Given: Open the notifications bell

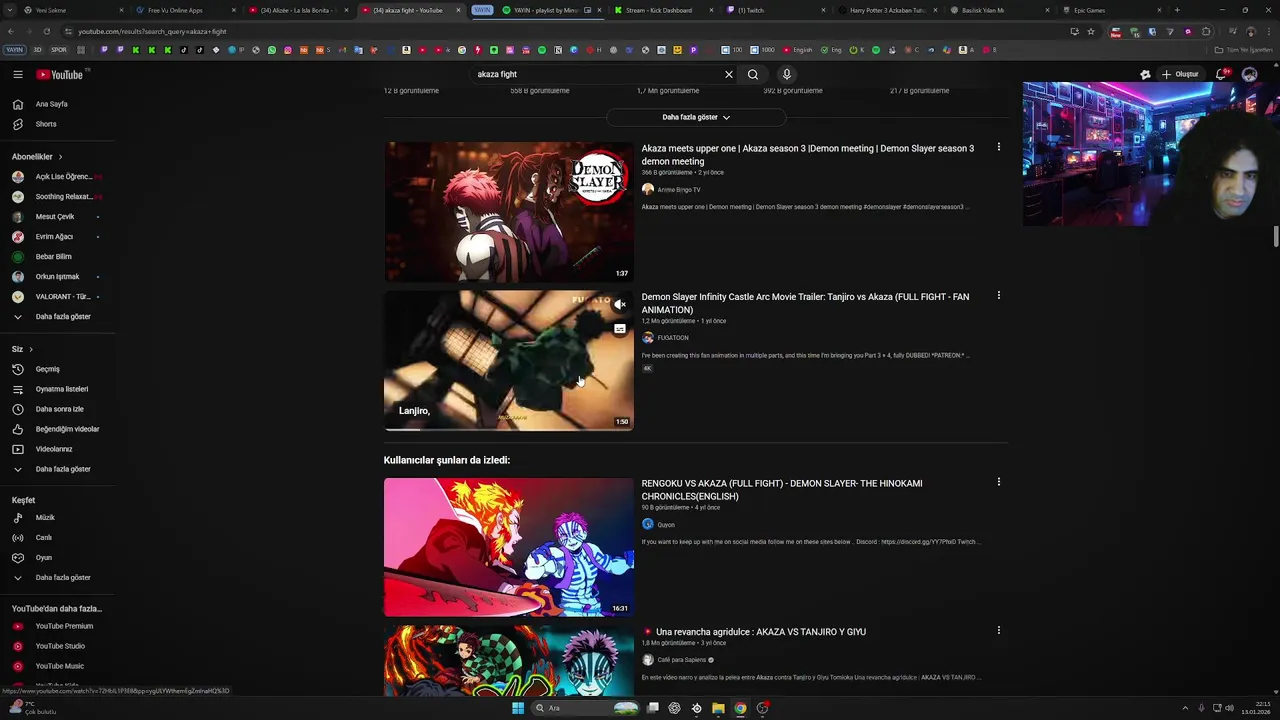Looking at the screenshot, I should tap(1222, 74).
